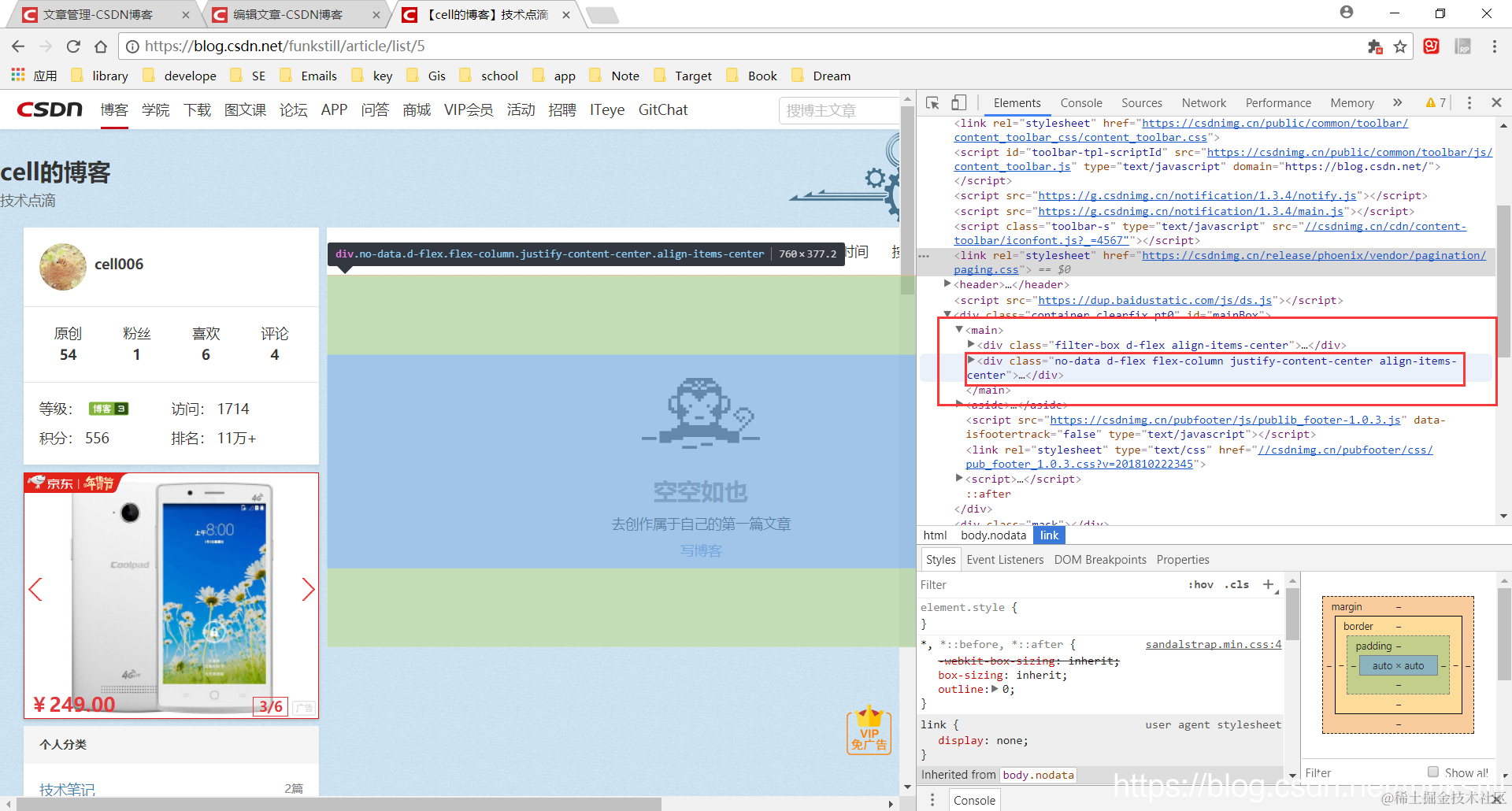Open DevTools customize three-dot menu
Screen dimensions: 1512x811
coord(1469,102)
